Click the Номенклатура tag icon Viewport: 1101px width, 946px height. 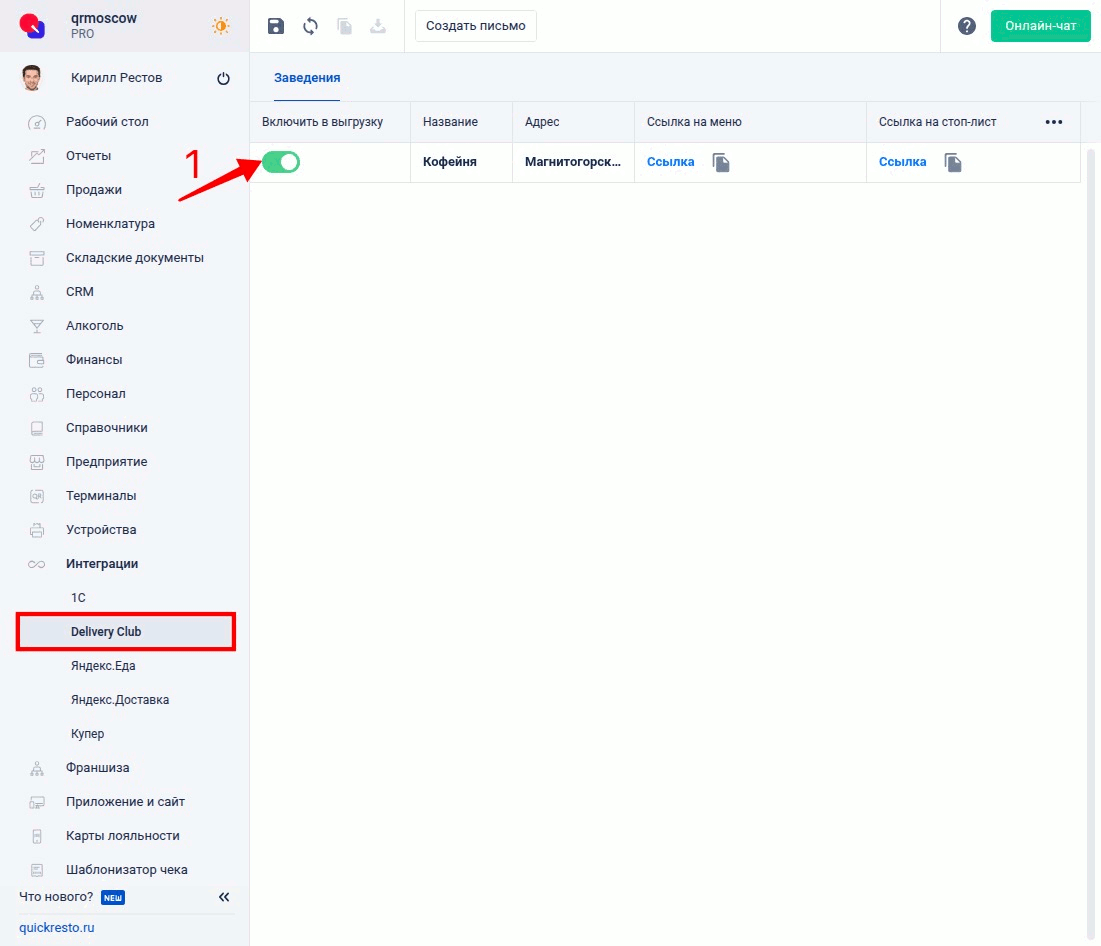pyautogui.click(x=37, y=224)
